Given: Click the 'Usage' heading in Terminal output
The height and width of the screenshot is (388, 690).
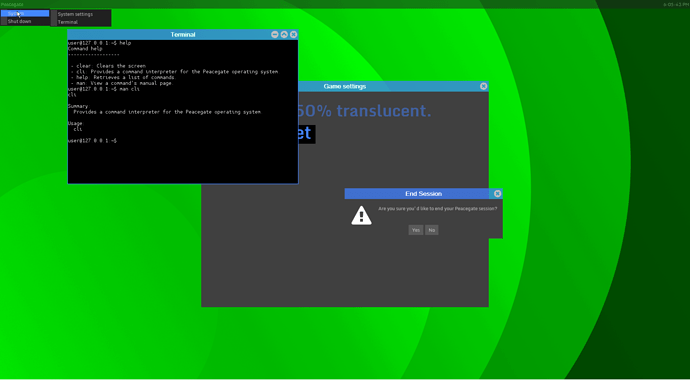Looking at the screenshot, I should (x=75, y=123).
